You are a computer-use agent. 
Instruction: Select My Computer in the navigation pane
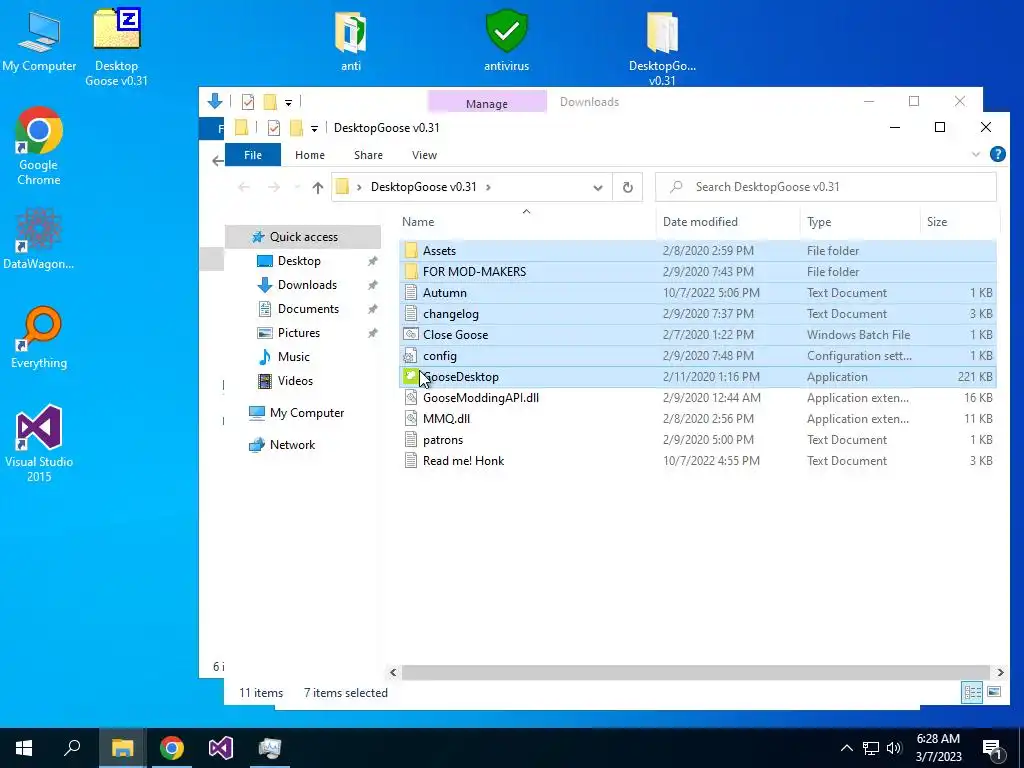(306, 413)
